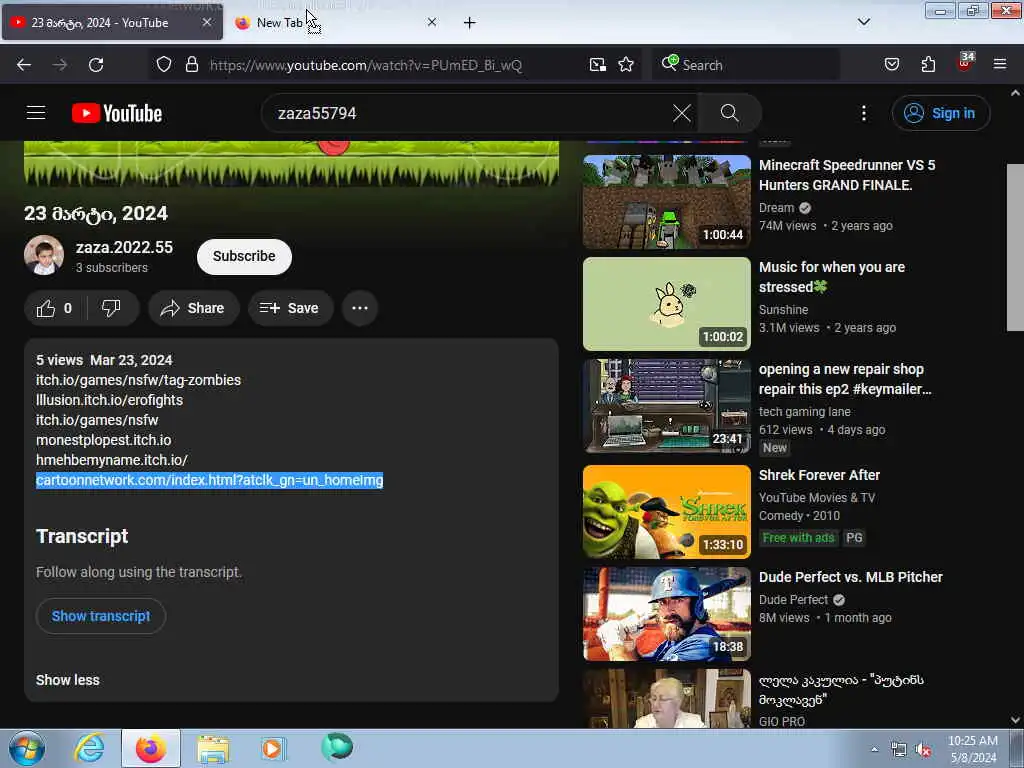Open the Firefox hamburger application menu

coord(1000,64)
